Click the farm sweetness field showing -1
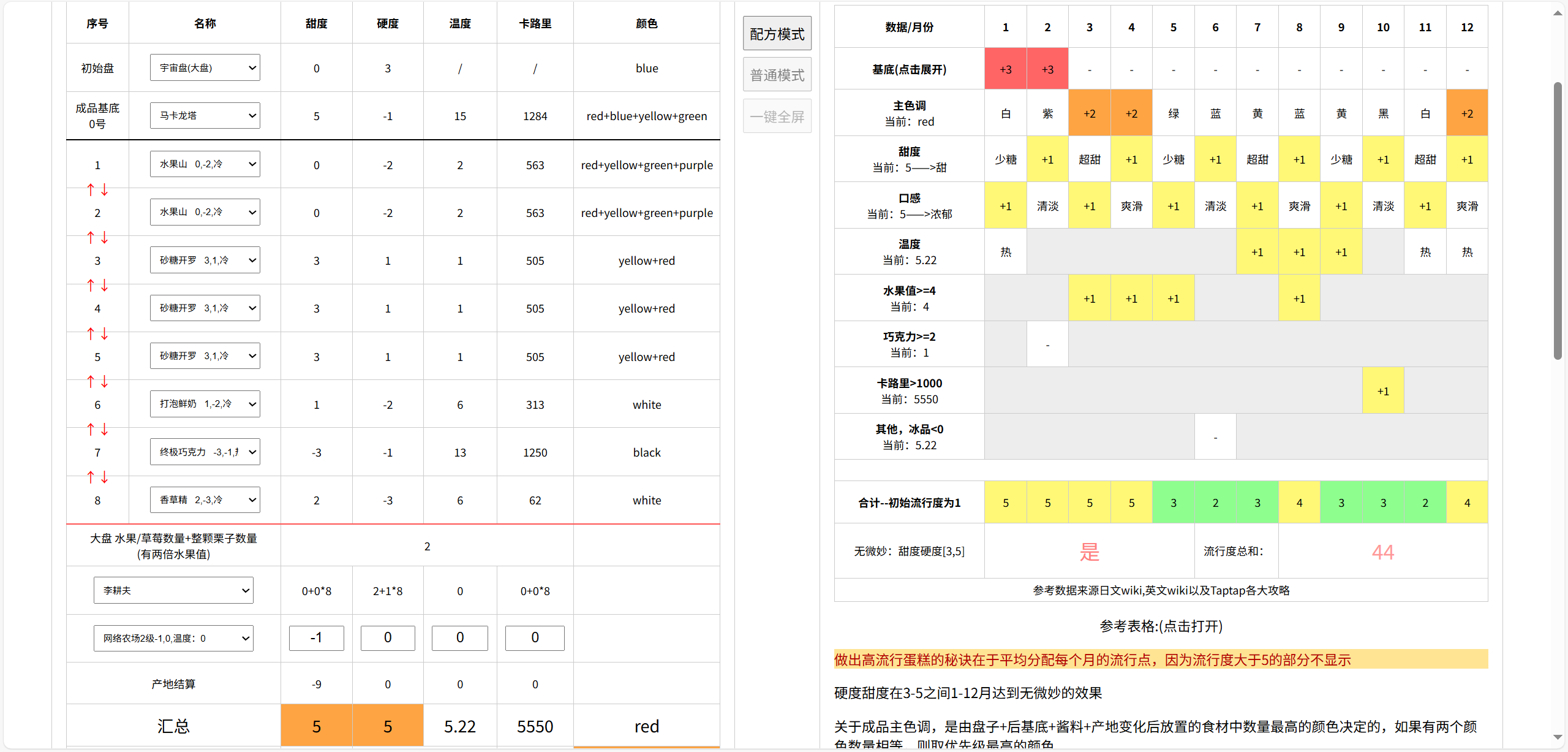The height and width of the screenshot is (752, 1568). coord(316,638)
